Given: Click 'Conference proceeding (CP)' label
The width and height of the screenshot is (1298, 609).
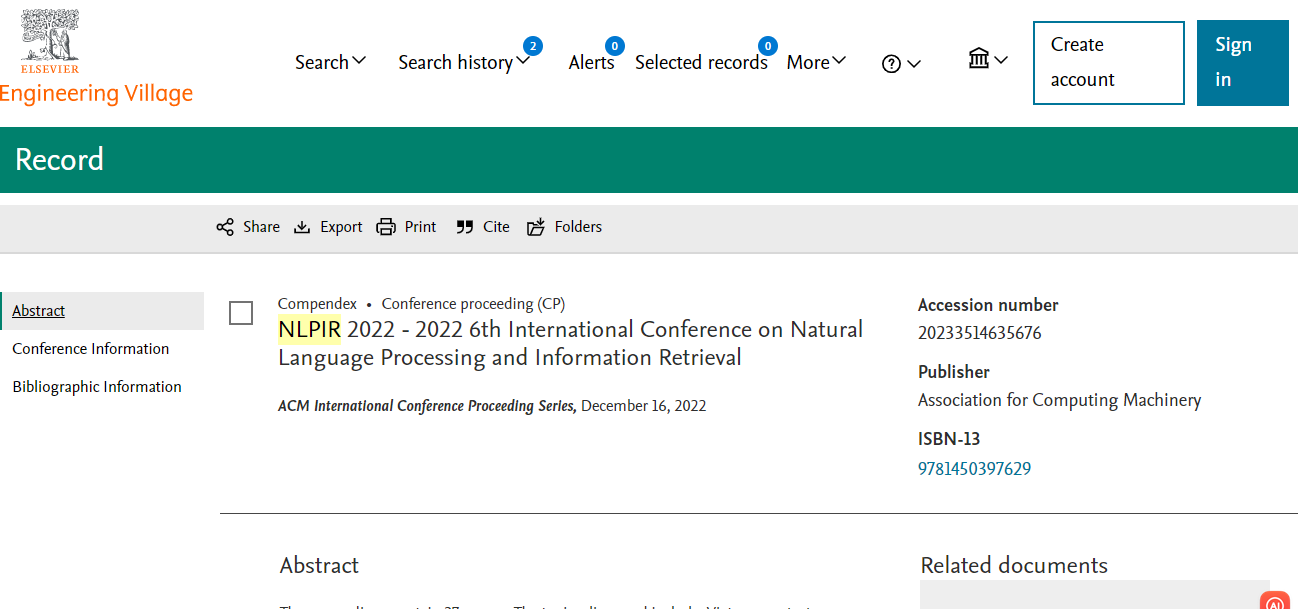Looking at the screenshot, I should pyautogui.click(x=473, y=303).
